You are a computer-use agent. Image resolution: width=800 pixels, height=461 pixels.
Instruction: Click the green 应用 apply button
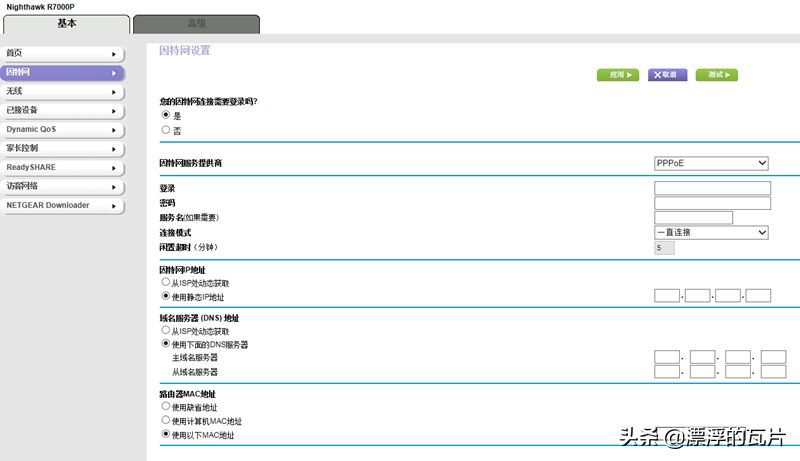618,75
